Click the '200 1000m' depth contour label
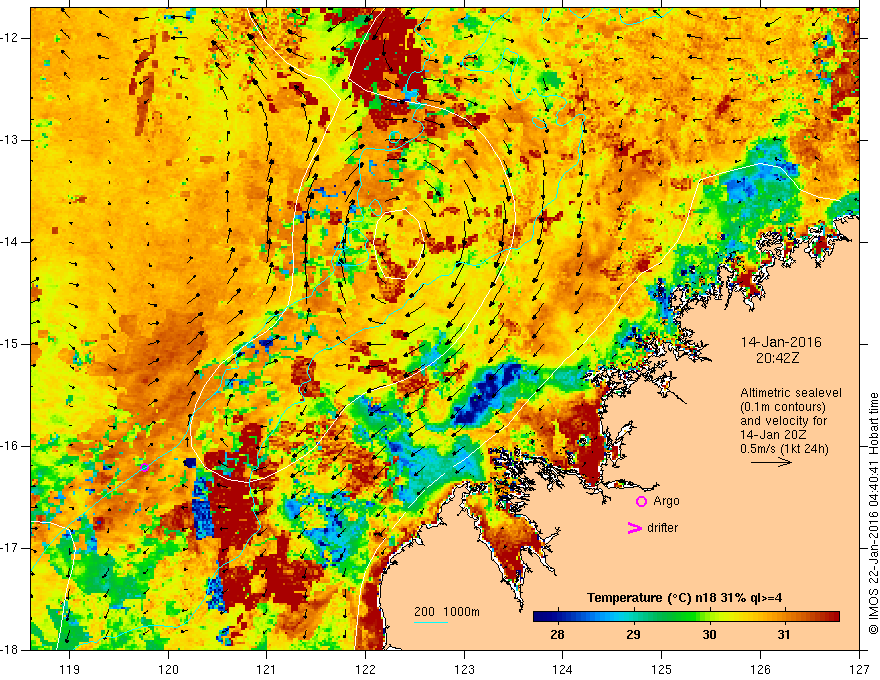The width and height of the screenshot is (880, 680). [447, 612]
